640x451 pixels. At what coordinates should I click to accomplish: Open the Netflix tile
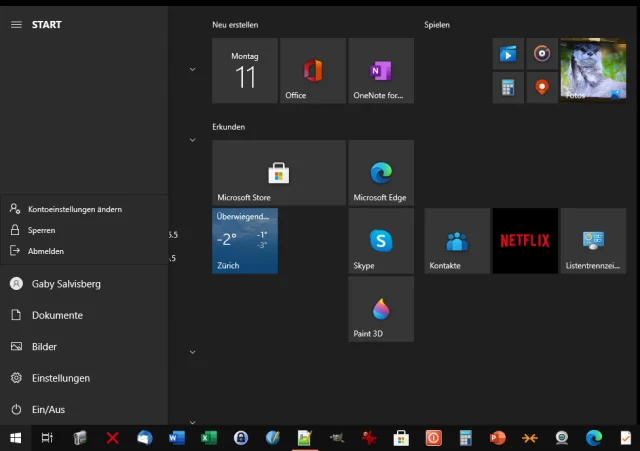[x=525, y=241]
